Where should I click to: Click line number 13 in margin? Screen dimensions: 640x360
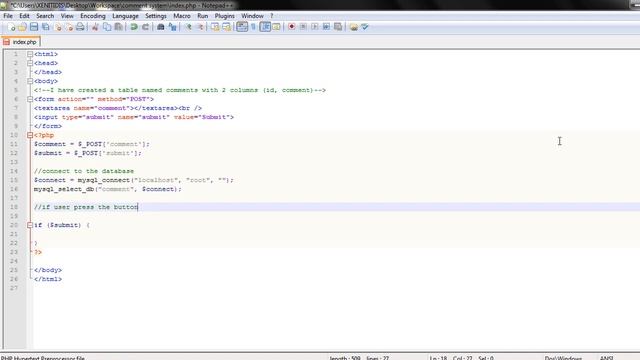tap(14, 162)
